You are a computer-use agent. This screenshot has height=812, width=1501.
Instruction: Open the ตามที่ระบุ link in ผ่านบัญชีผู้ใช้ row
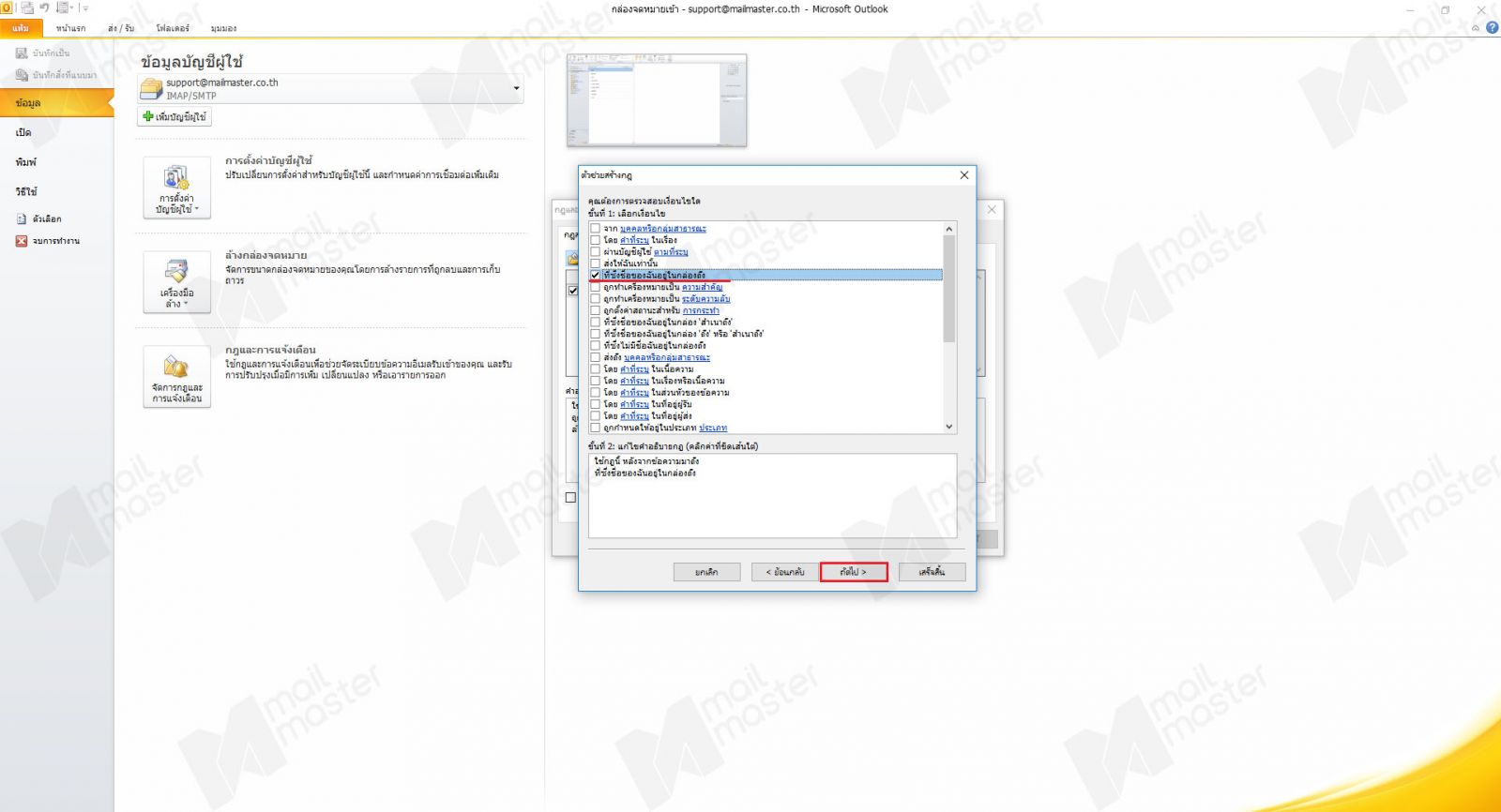tap(671, 252)
